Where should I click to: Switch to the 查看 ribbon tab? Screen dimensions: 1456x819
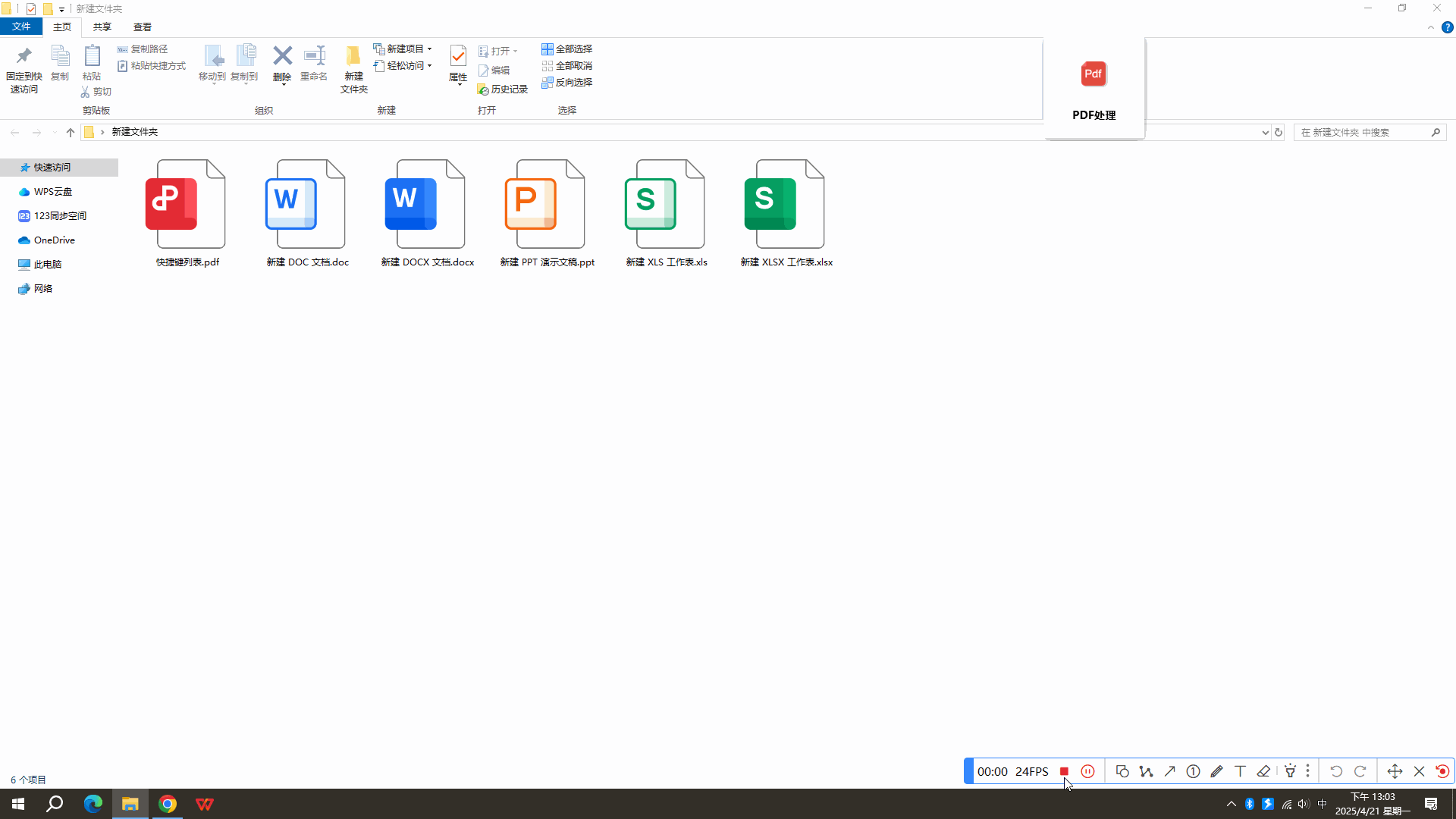143,27
